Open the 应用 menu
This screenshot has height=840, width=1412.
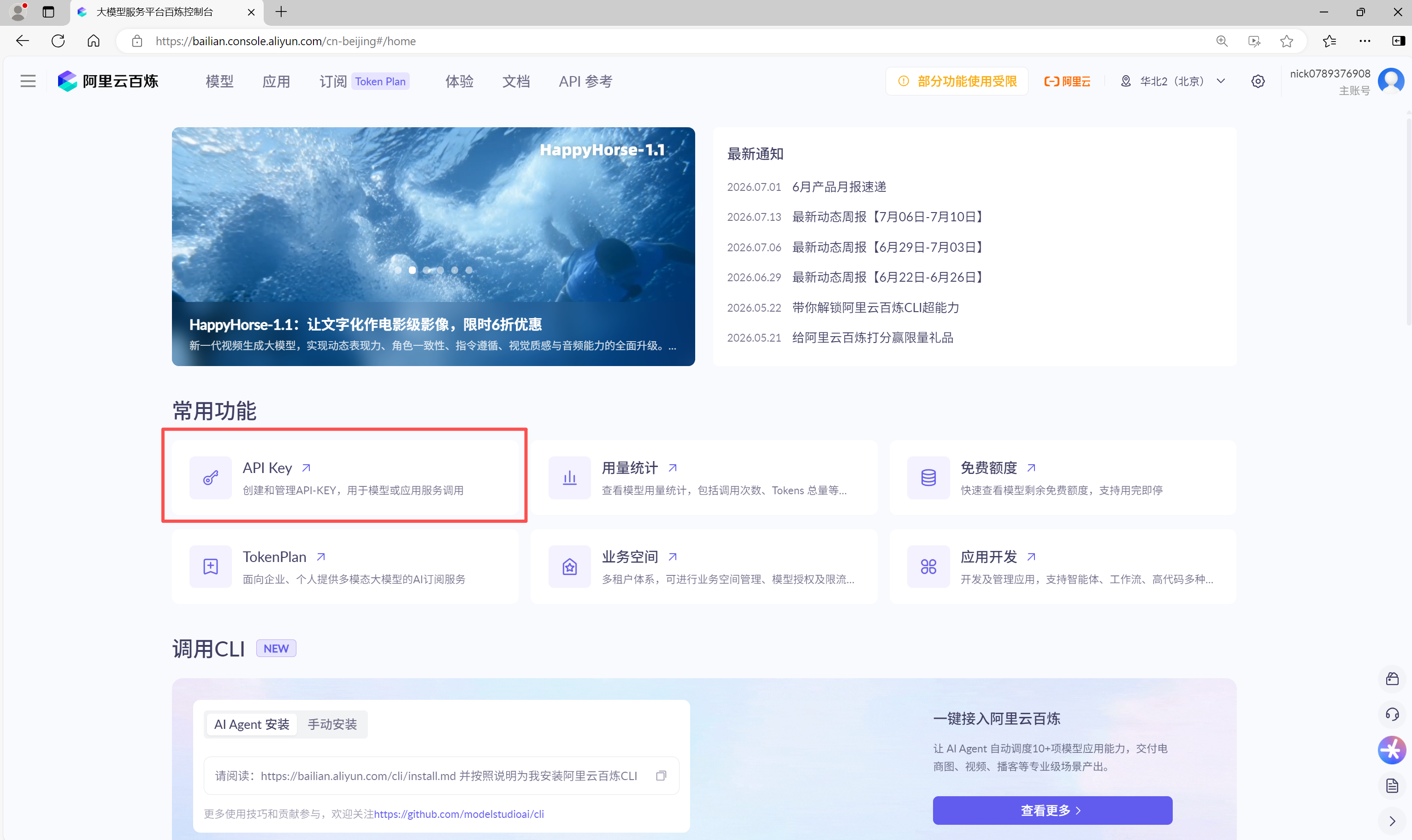tap(276, 81)
